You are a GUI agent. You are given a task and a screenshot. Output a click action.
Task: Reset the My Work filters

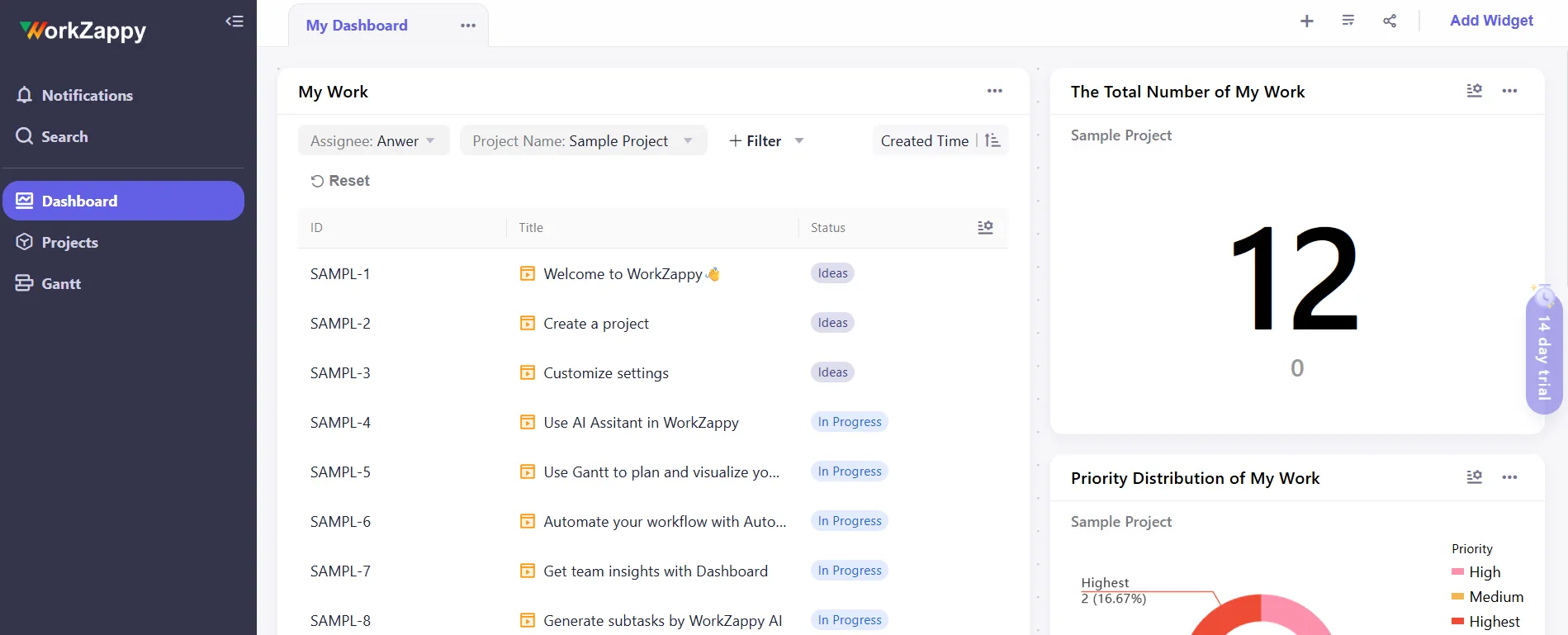pos(340,181)
